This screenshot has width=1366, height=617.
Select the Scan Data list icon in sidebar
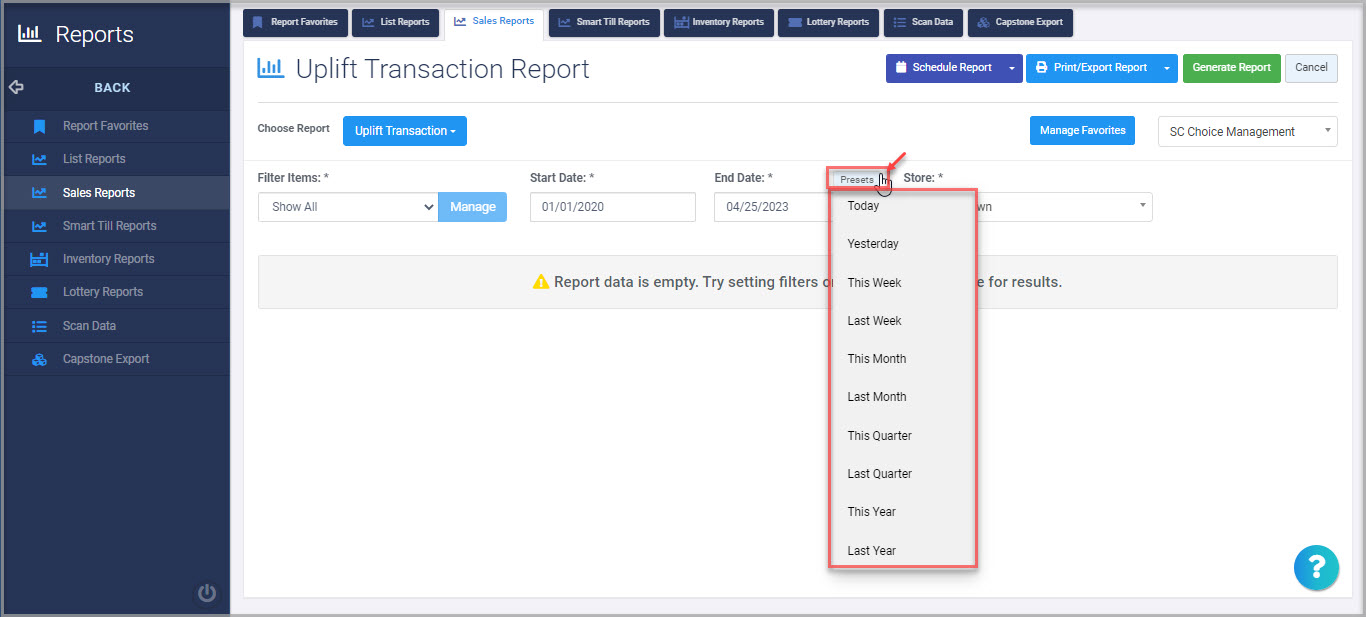(x=41, y=325)
